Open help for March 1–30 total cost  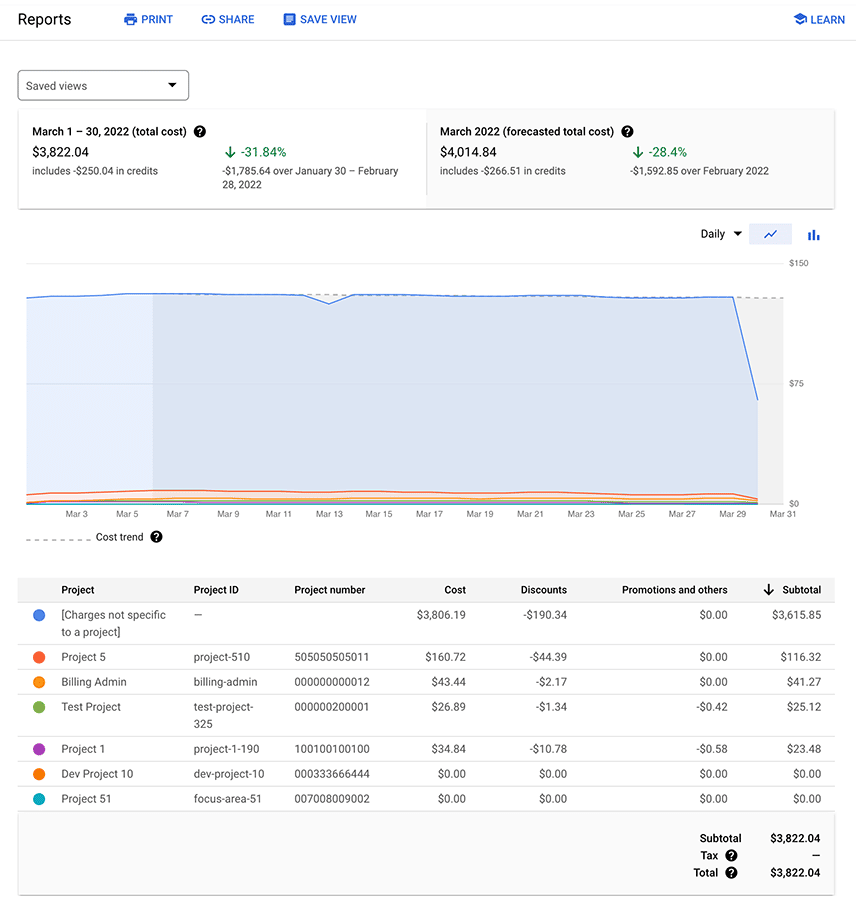pyautogui.click(x=200, y=132)
